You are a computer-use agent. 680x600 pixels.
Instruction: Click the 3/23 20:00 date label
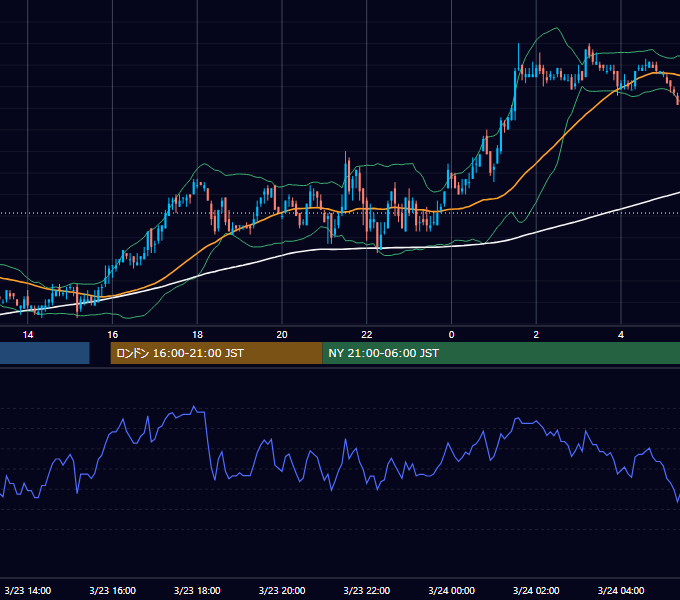(282, 590)
